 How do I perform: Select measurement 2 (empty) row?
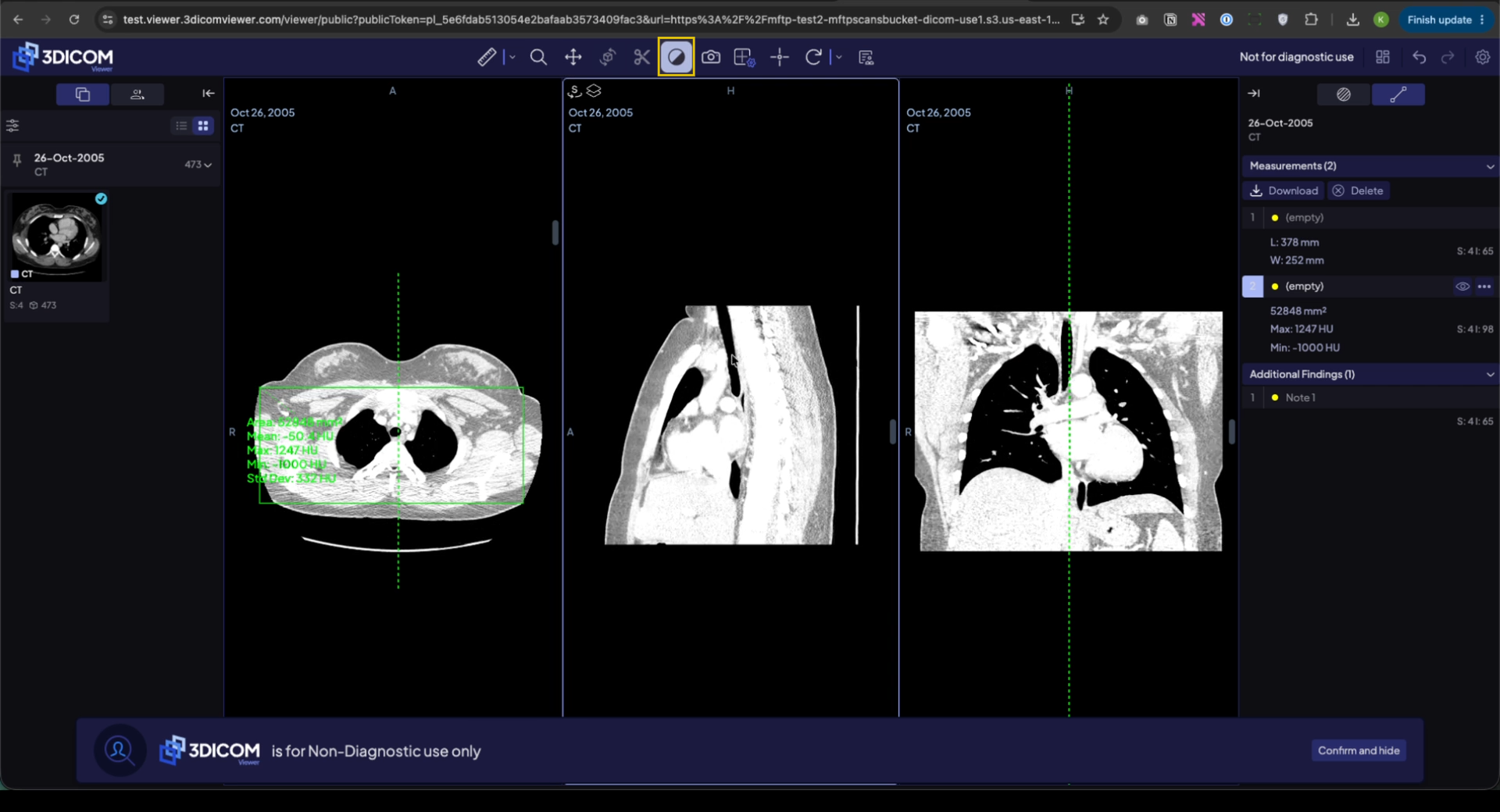1370,287
